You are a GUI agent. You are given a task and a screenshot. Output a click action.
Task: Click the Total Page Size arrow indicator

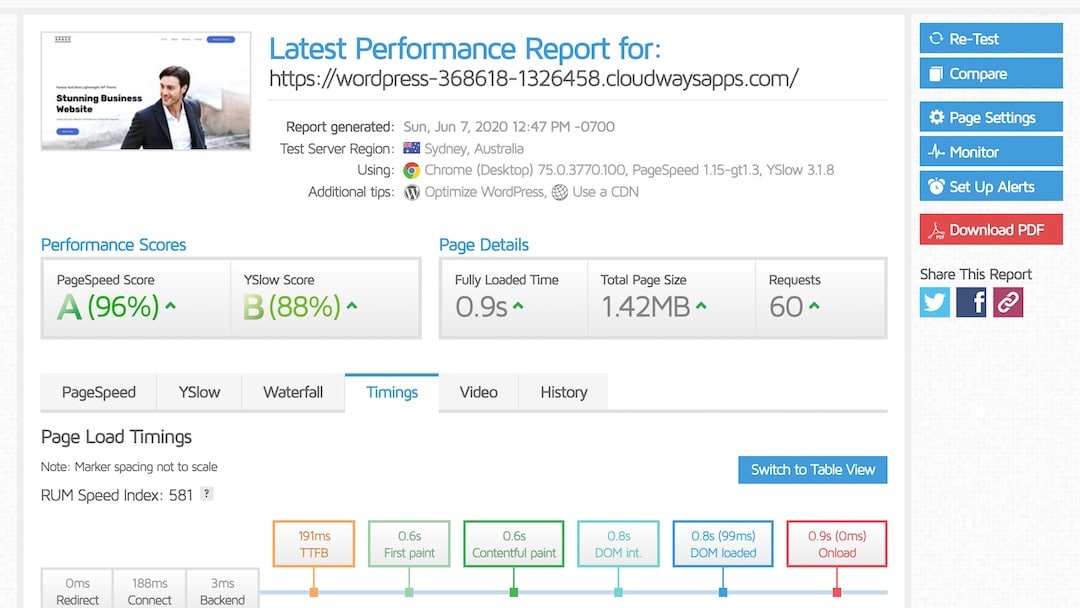tap(701, 306)
